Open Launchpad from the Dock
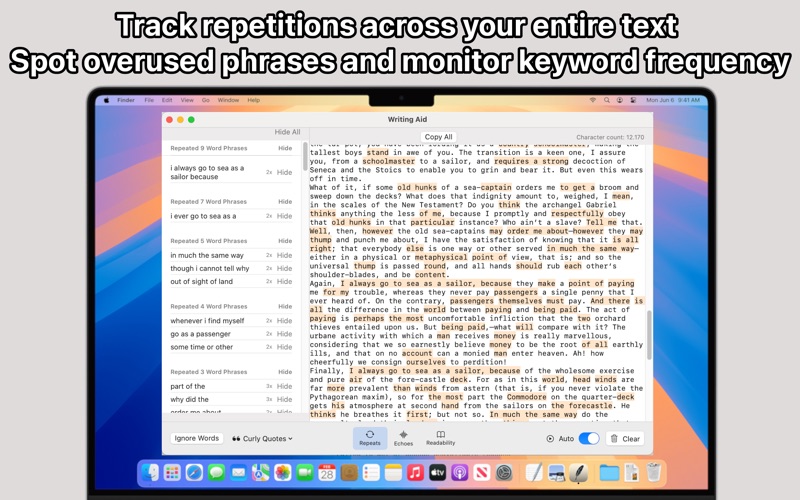Screen dimensions: 800x500 [172, 472]
